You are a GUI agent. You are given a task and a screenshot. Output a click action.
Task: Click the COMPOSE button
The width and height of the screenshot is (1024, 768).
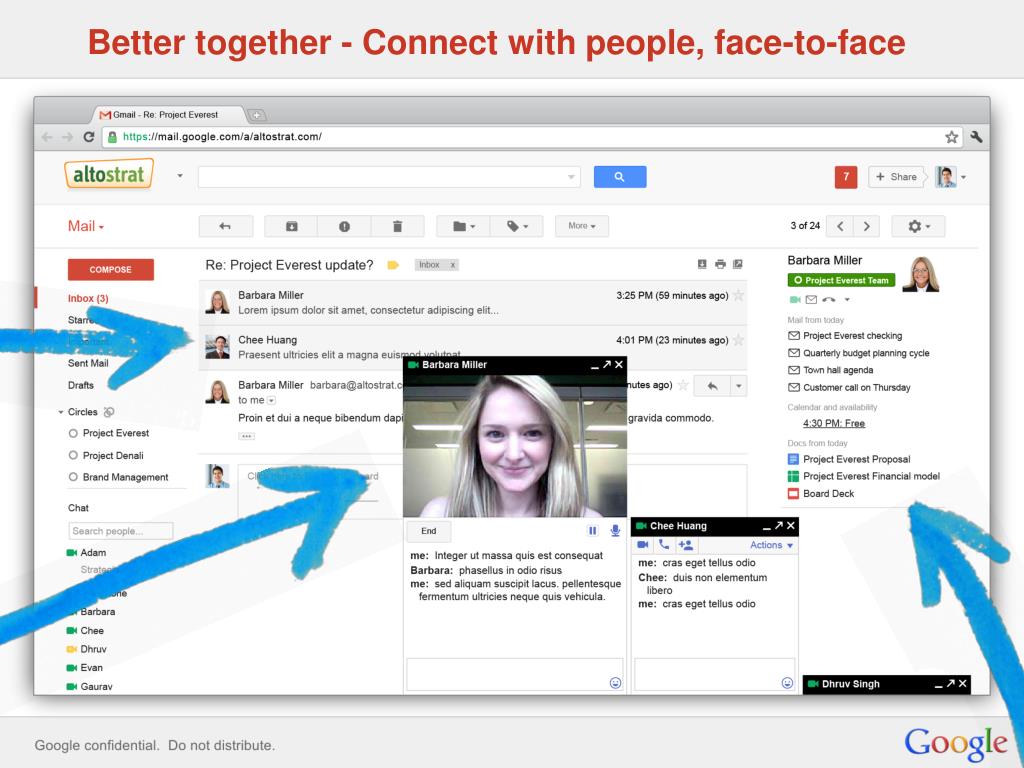click(x=110, y=270)
